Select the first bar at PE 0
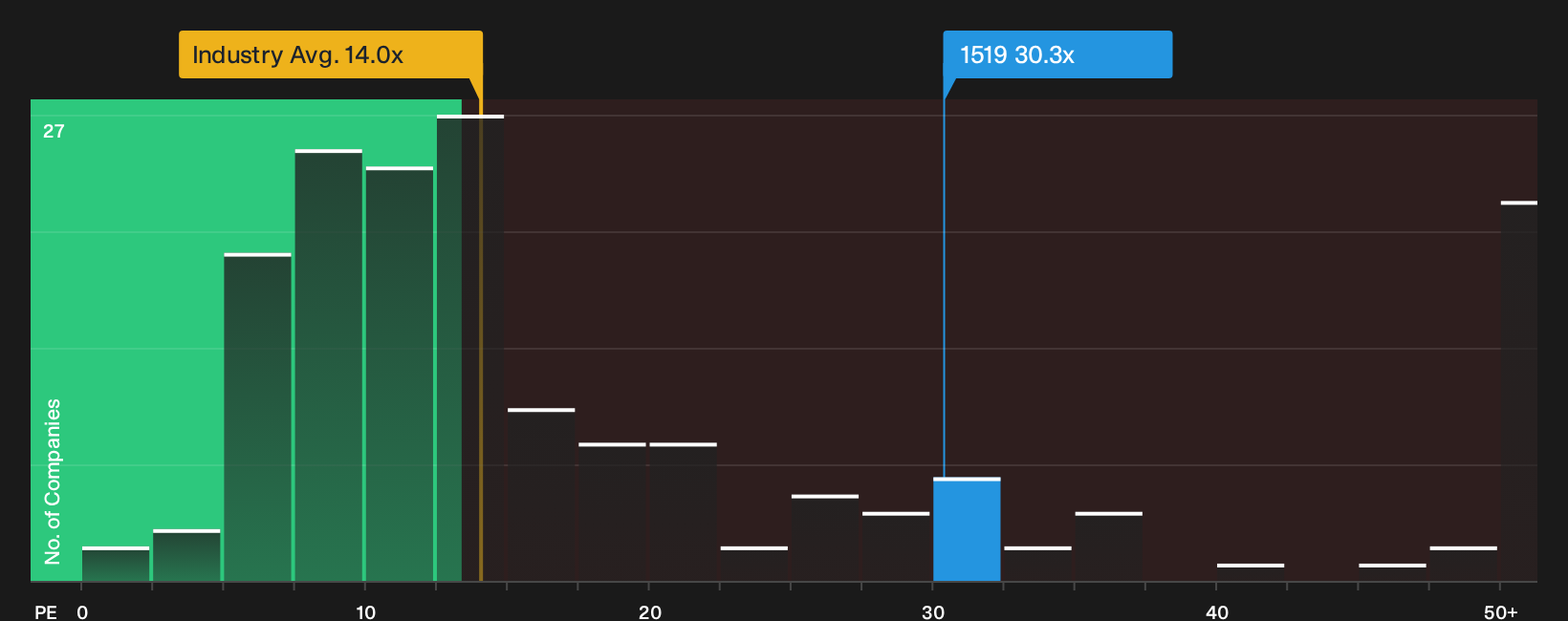1568x621 pixels. pos(116,564)
